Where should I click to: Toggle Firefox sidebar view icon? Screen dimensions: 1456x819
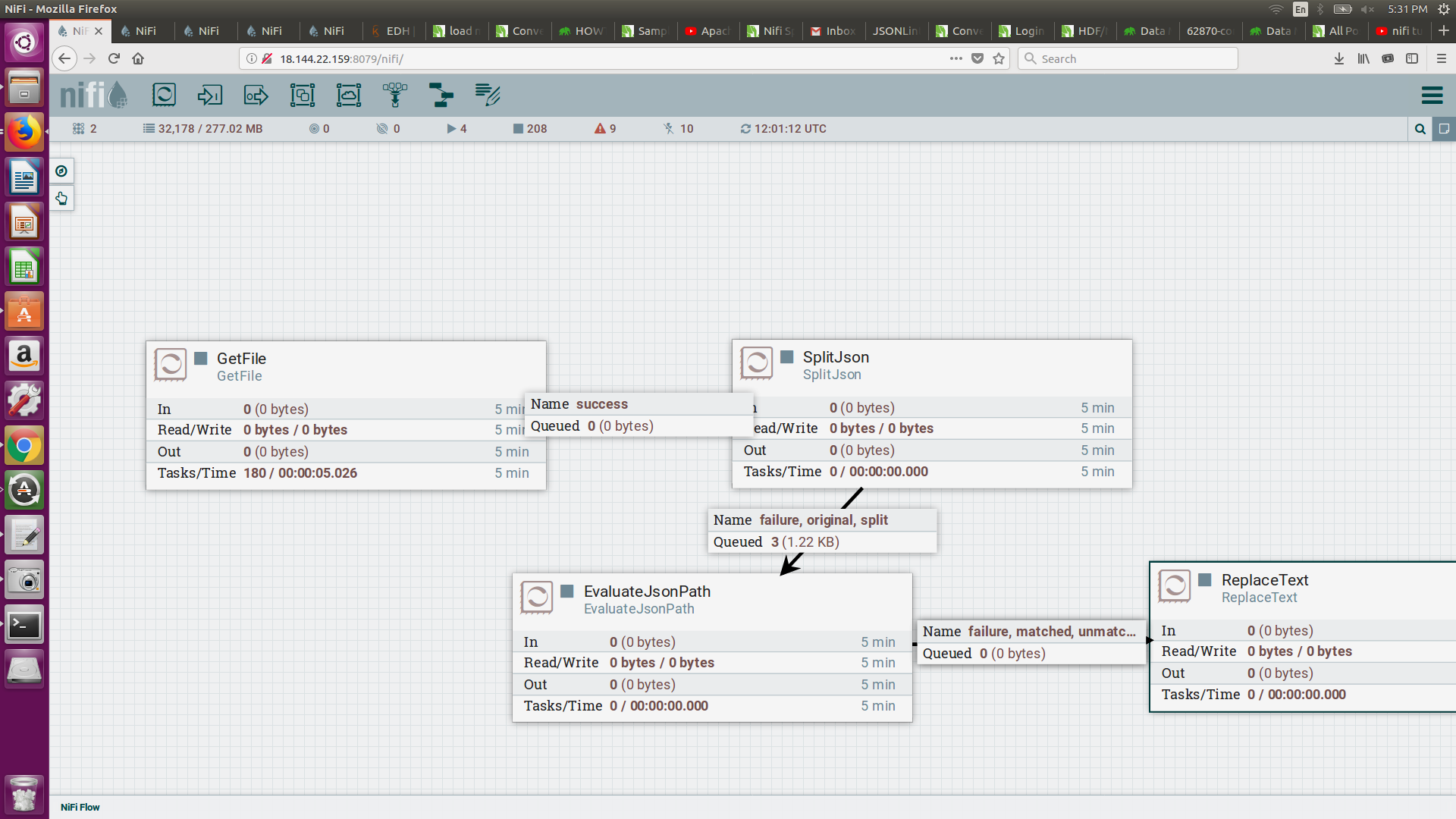[x=1412, y=58]
